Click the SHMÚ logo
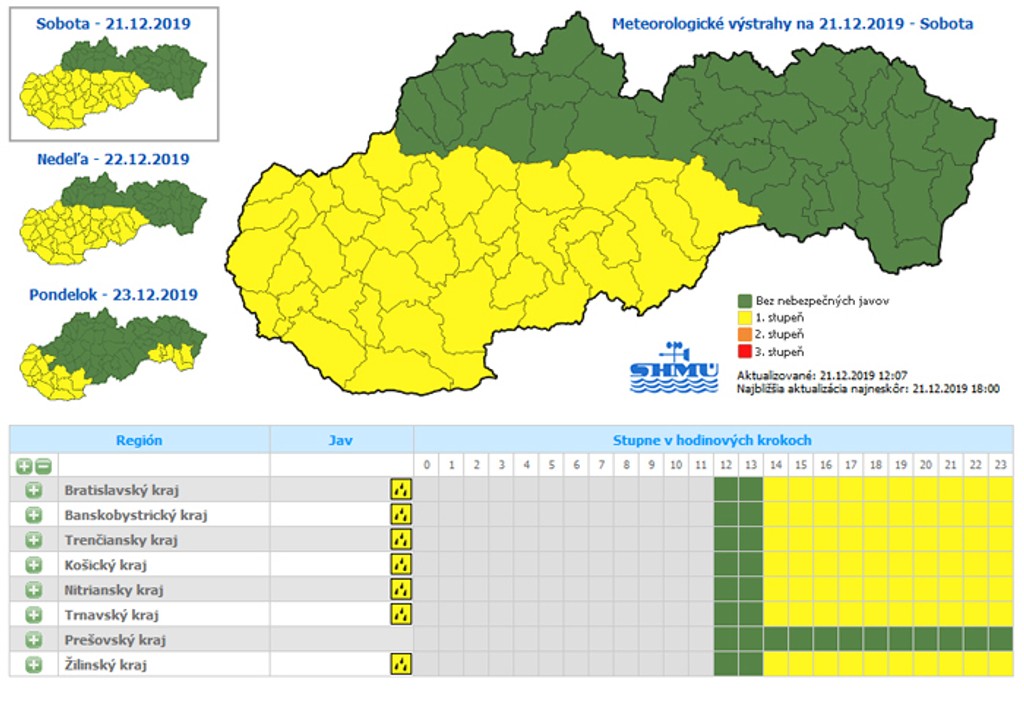 tap(674, 368)
